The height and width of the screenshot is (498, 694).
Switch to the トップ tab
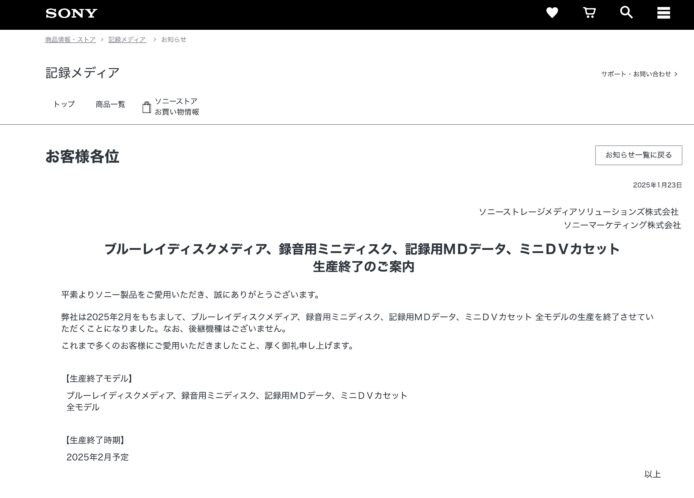[x=64, y=104]
